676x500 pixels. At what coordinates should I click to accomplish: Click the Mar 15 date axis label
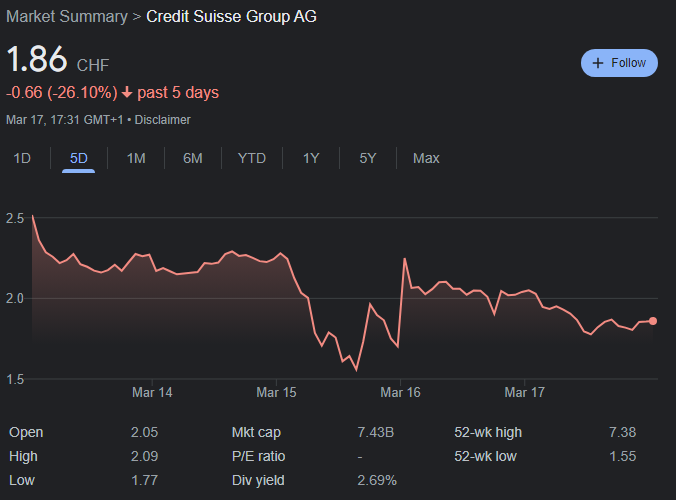click(276, 393)
